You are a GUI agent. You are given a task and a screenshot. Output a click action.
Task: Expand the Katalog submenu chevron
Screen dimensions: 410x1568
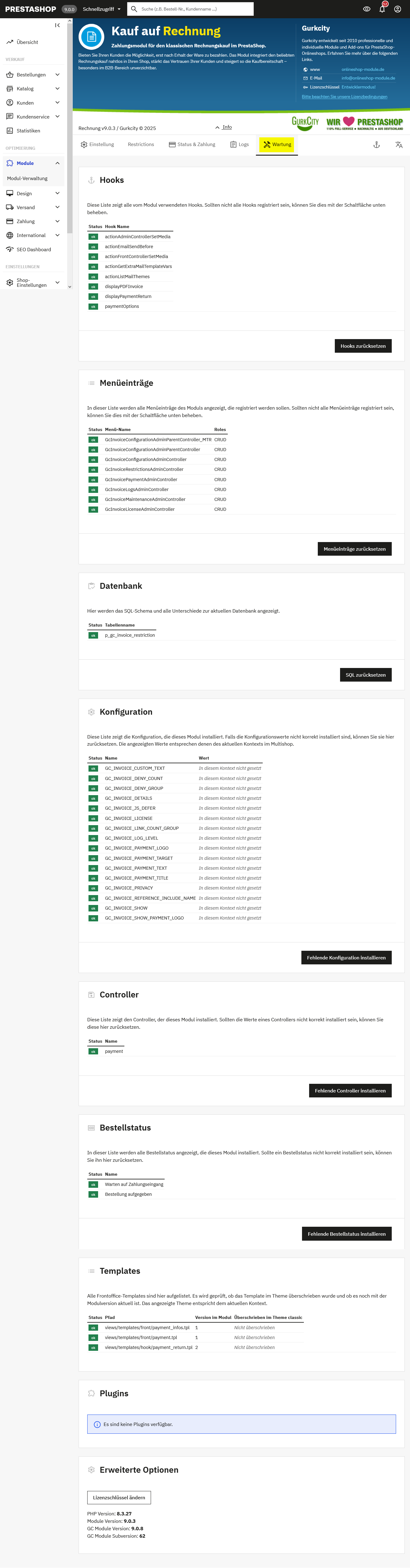click(57, 89)
